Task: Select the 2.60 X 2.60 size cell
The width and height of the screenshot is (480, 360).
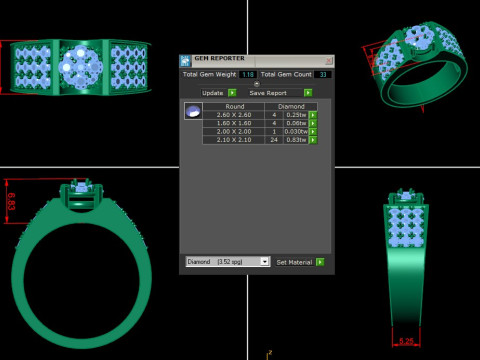Action: [x=234, y=115]
